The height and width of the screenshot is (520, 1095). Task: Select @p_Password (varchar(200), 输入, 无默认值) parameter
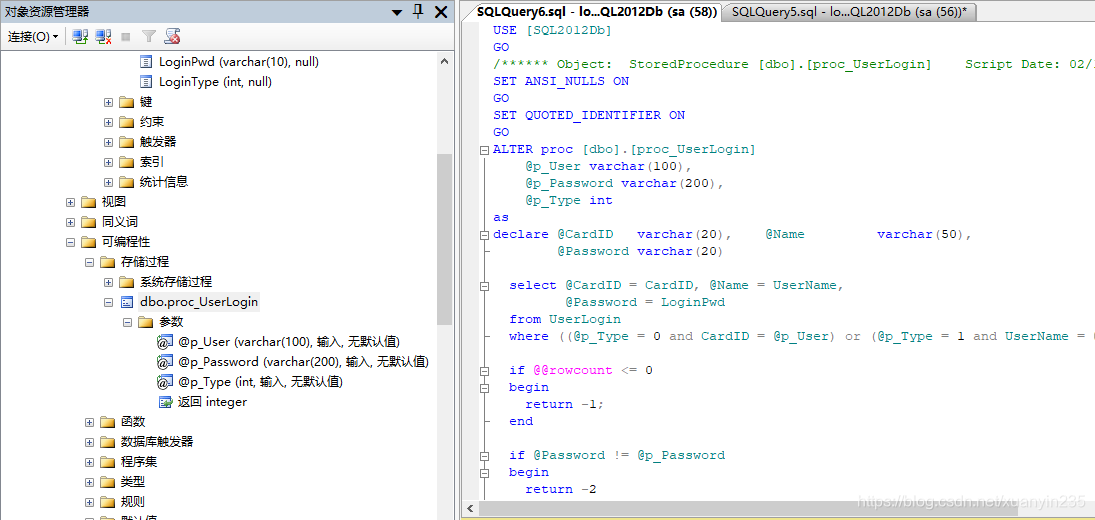click(304, 362)
